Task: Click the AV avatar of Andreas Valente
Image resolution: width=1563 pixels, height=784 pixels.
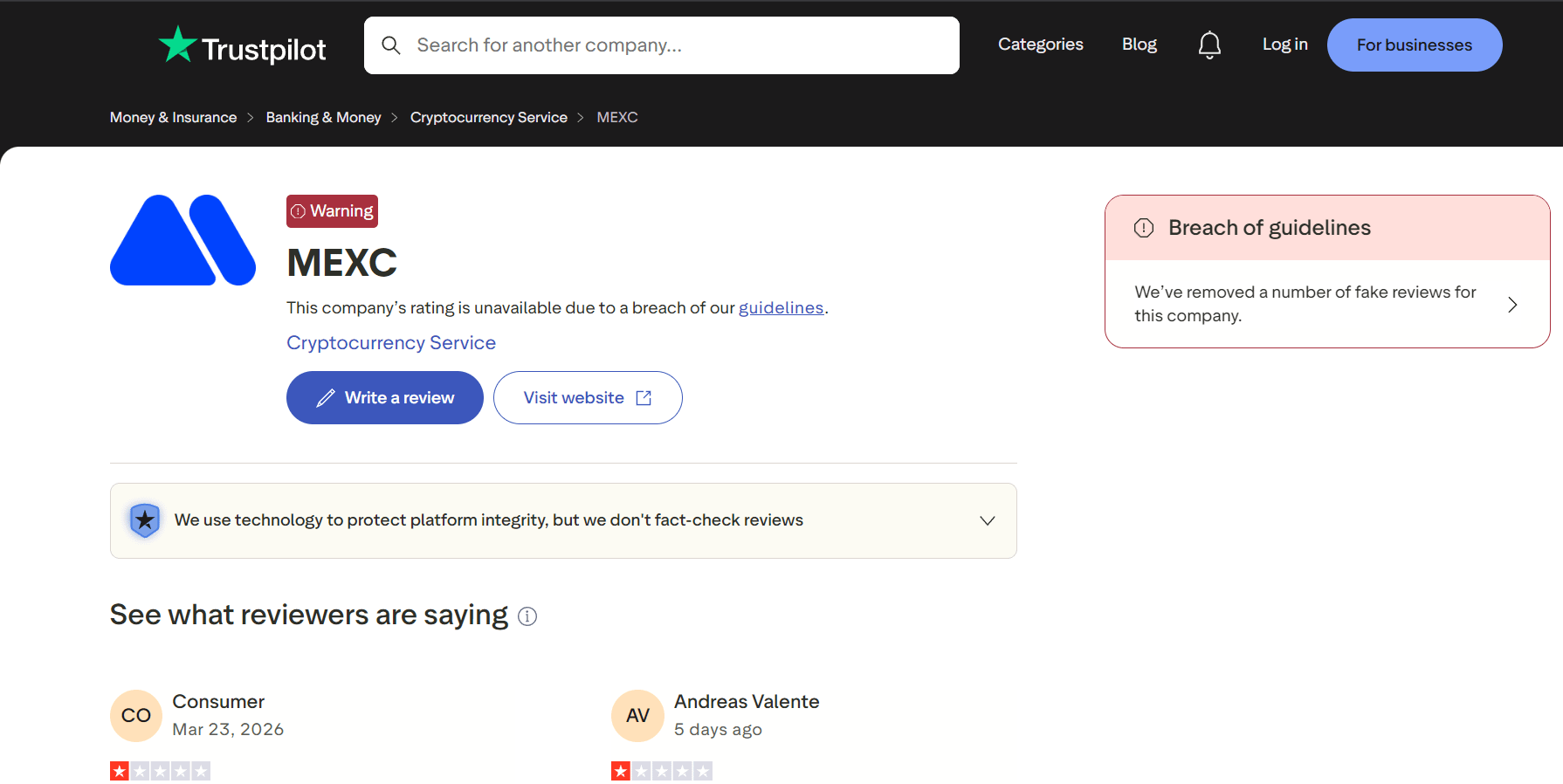Action: pyautogui.click(x=637, y=716)
